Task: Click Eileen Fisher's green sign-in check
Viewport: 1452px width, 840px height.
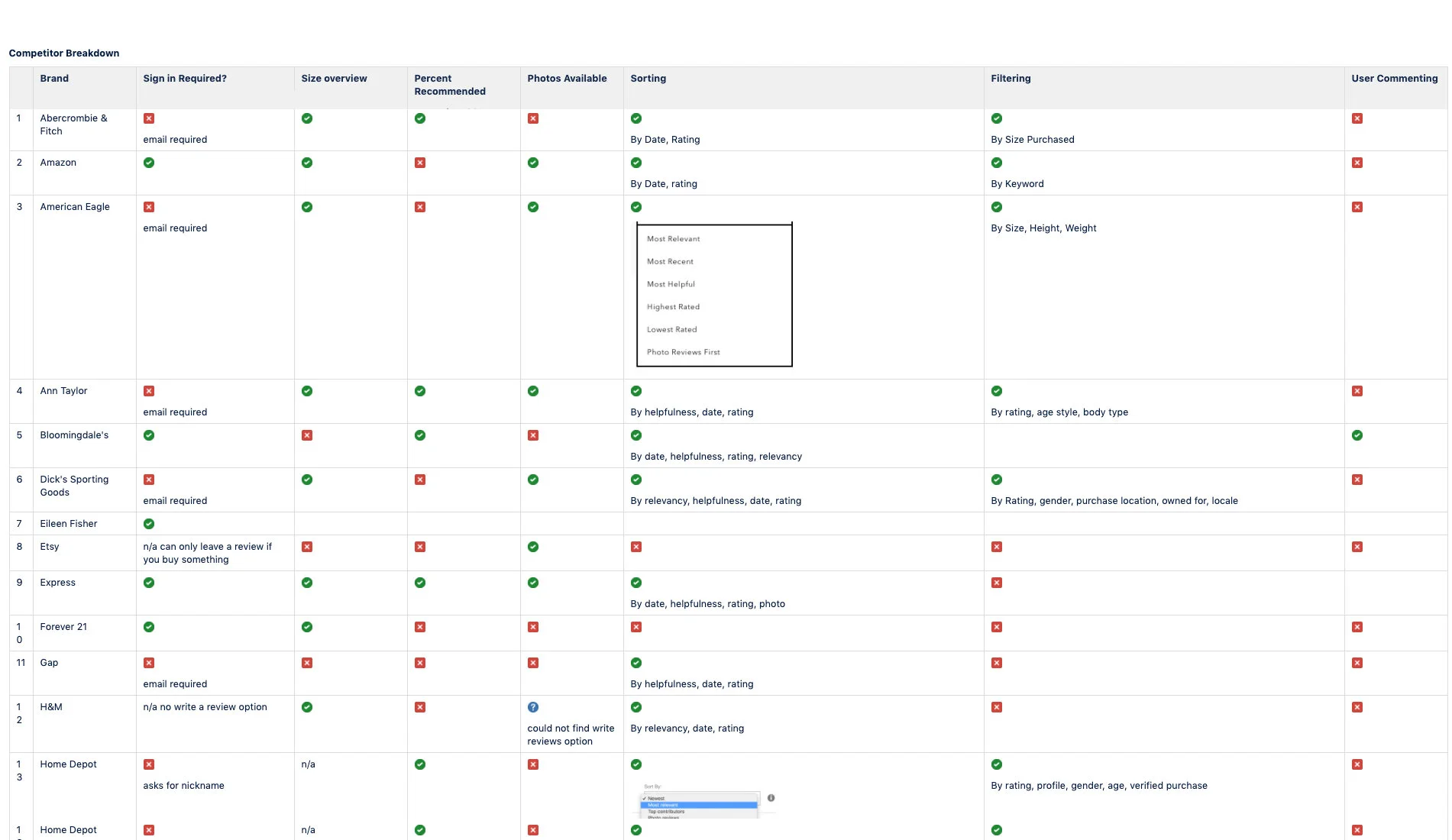Action: coord(149,524)
